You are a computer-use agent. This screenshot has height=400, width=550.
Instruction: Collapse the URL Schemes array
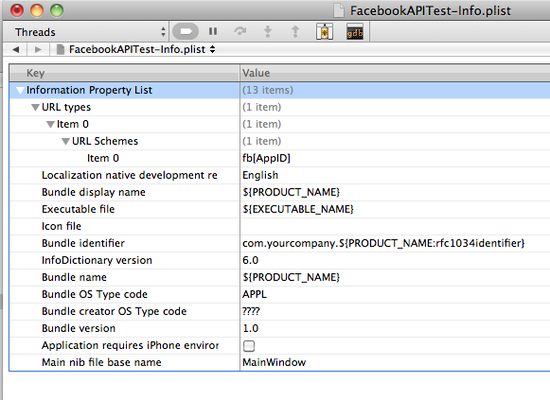tap(66, 141)
